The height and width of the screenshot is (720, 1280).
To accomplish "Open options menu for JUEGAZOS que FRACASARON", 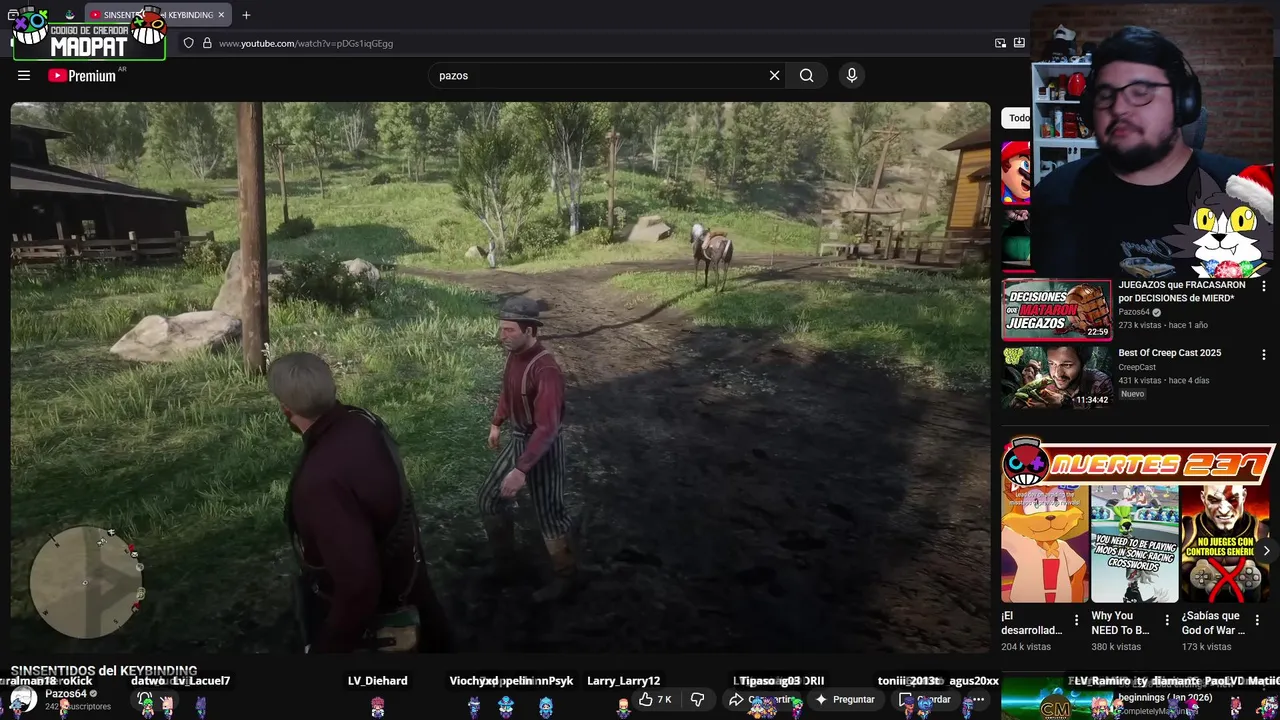I will coord(1264,286).
